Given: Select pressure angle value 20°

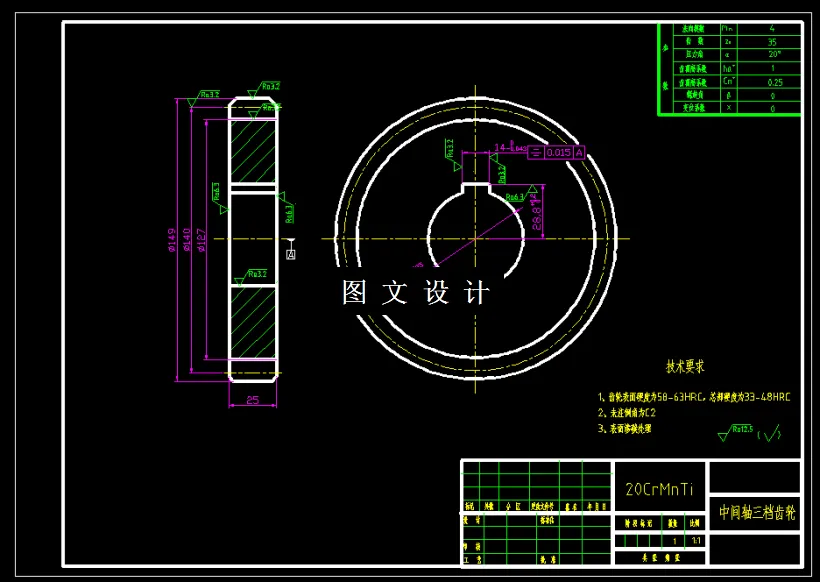Looking at the screenshot, I should pyautogui.click(x=775, y=54).
